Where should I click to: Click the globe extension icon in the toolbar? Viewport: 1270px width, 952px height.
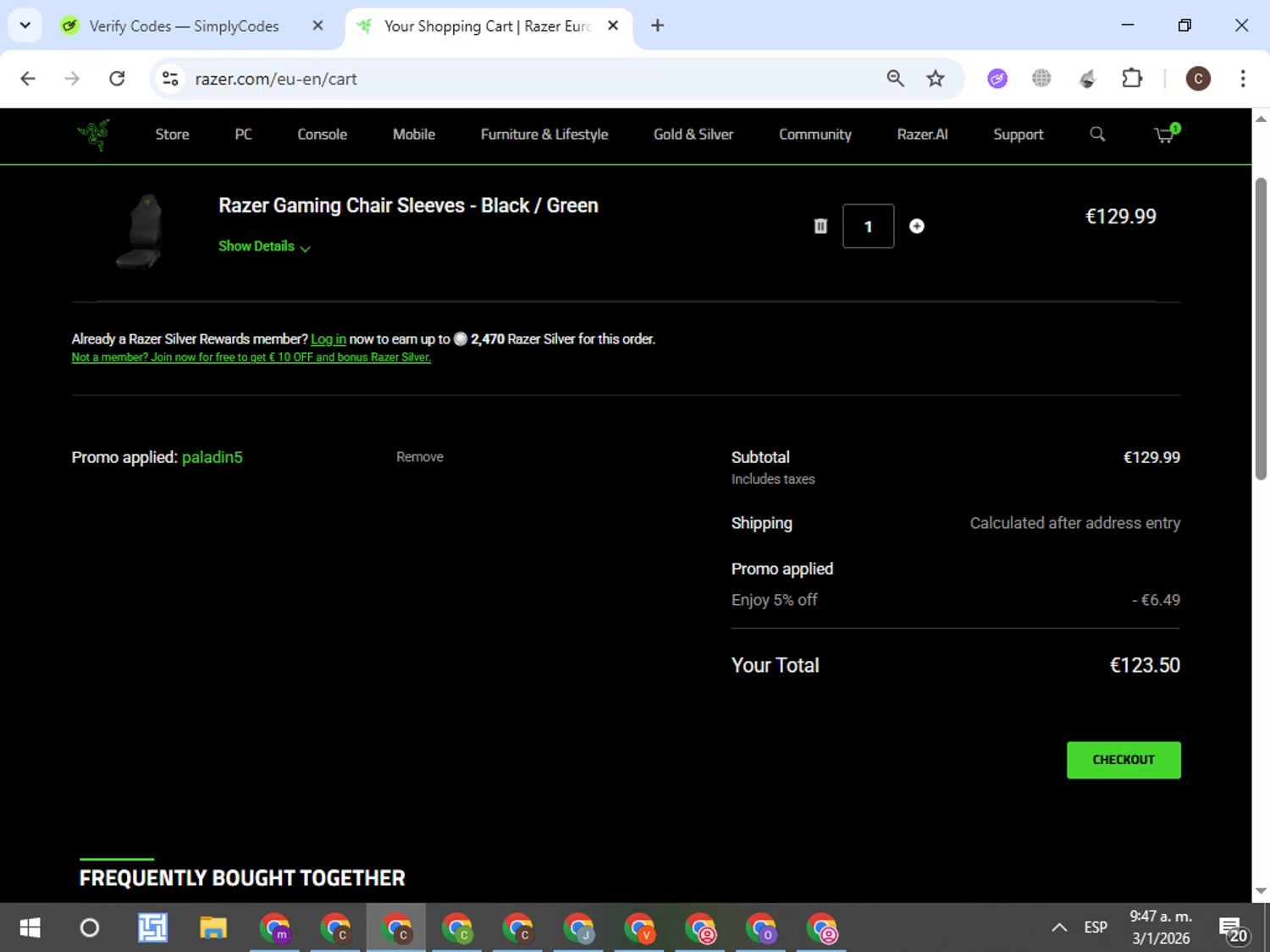(x=1041, y=79)
